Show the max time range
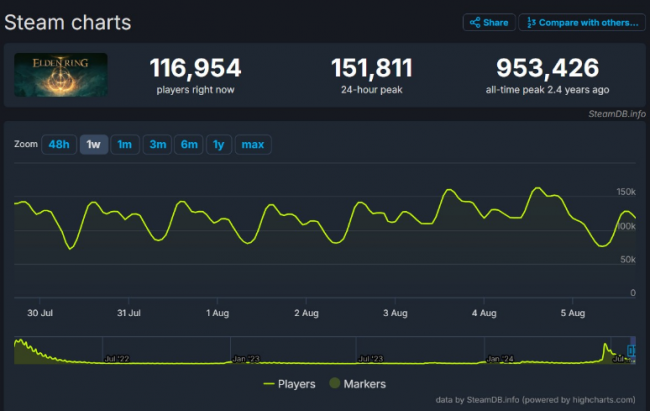This screenshot has height=411, width=650. coord(252,145)
